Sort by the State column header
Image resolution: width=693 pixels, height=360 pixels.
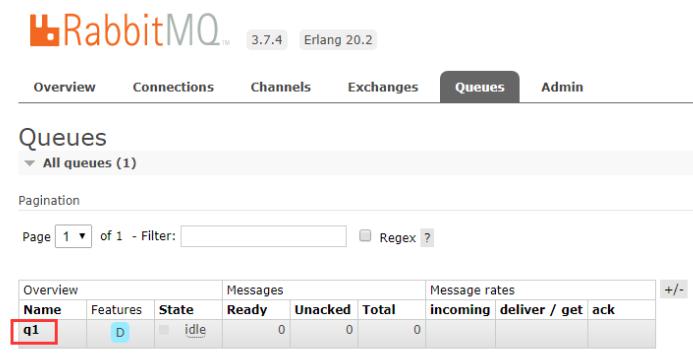pos(176,310)
